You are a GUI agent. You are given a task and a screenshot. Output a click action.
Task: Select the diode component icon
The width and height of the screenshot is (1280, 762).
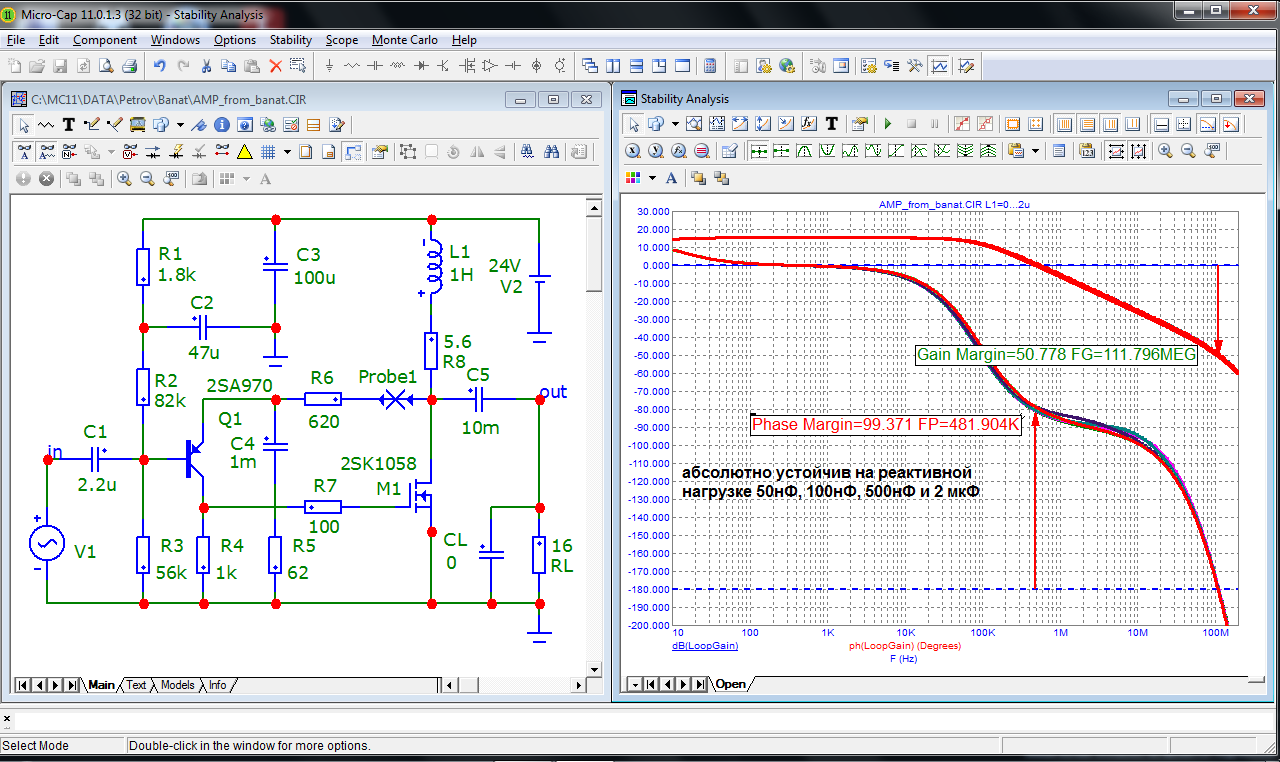tap(421, 66)
